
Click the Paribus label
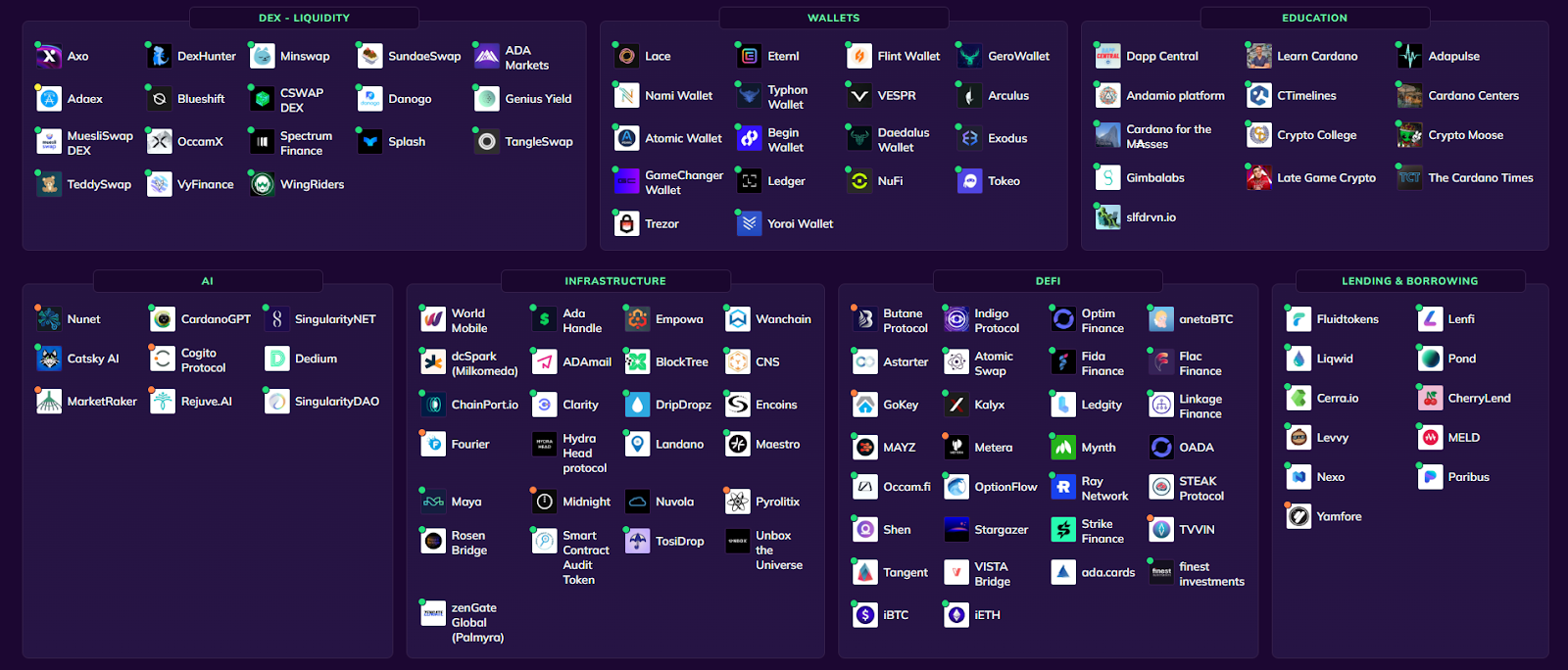(1468, 477)
